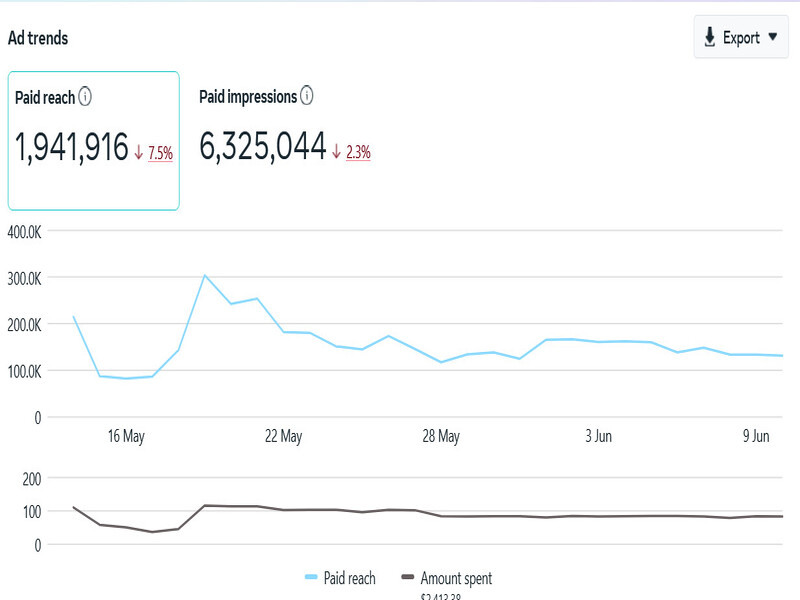800x600 pixels.
Task: Click the 7.5% decline indicator
Action: pos(160,151)
